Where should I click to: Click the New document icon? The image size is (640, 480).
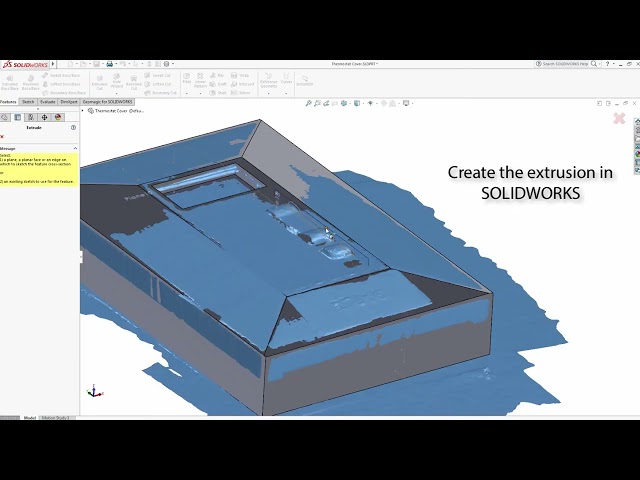pyautogui.click(x=70, y=64)
